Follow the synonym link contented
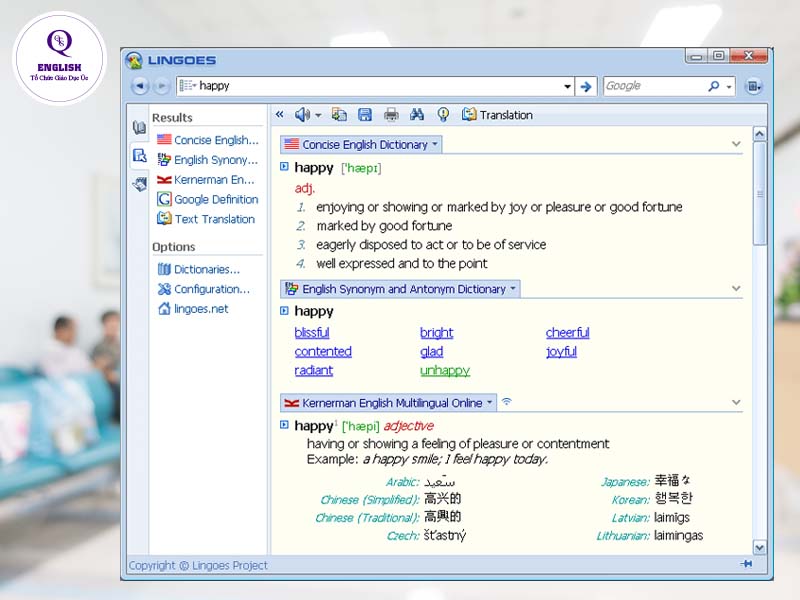Viewport: 800px width, 600px height. point(323,352)
